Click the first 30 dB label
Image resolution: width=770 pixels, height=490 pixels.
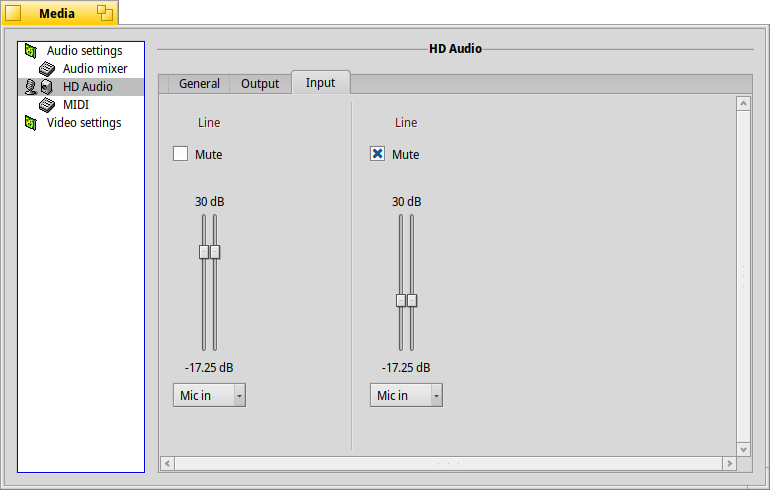coord(210,202)
